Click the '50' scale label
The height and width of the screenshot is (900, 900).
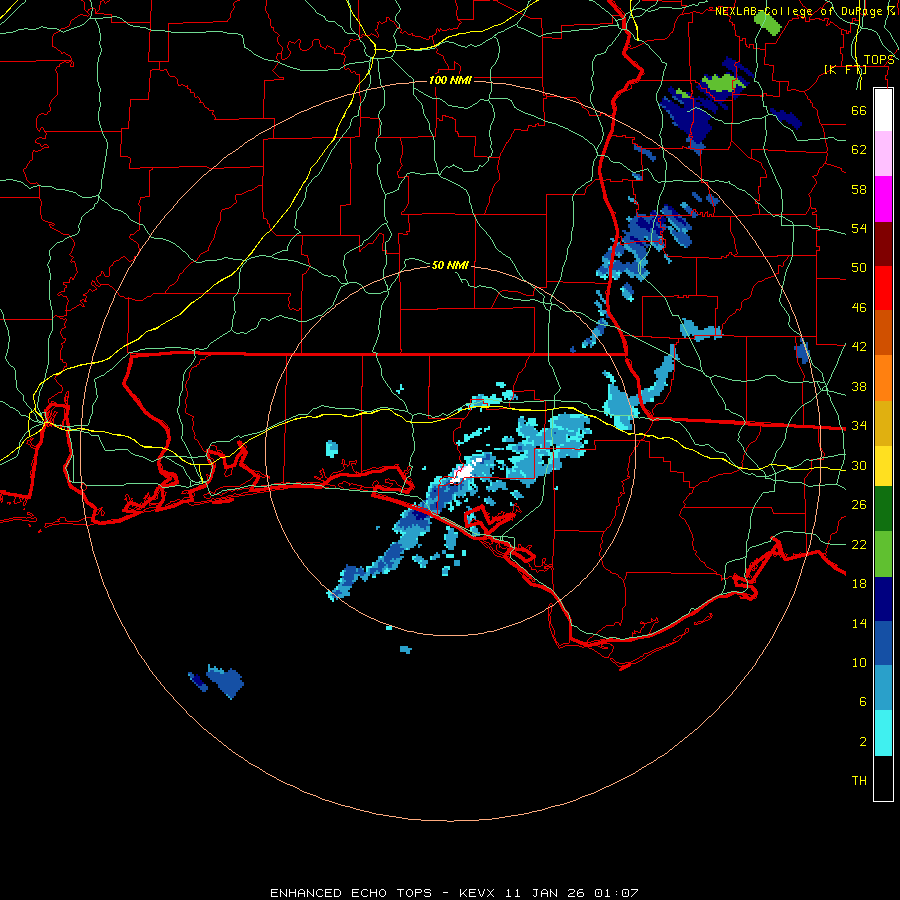pyautogui.click(x=859, y=268)
